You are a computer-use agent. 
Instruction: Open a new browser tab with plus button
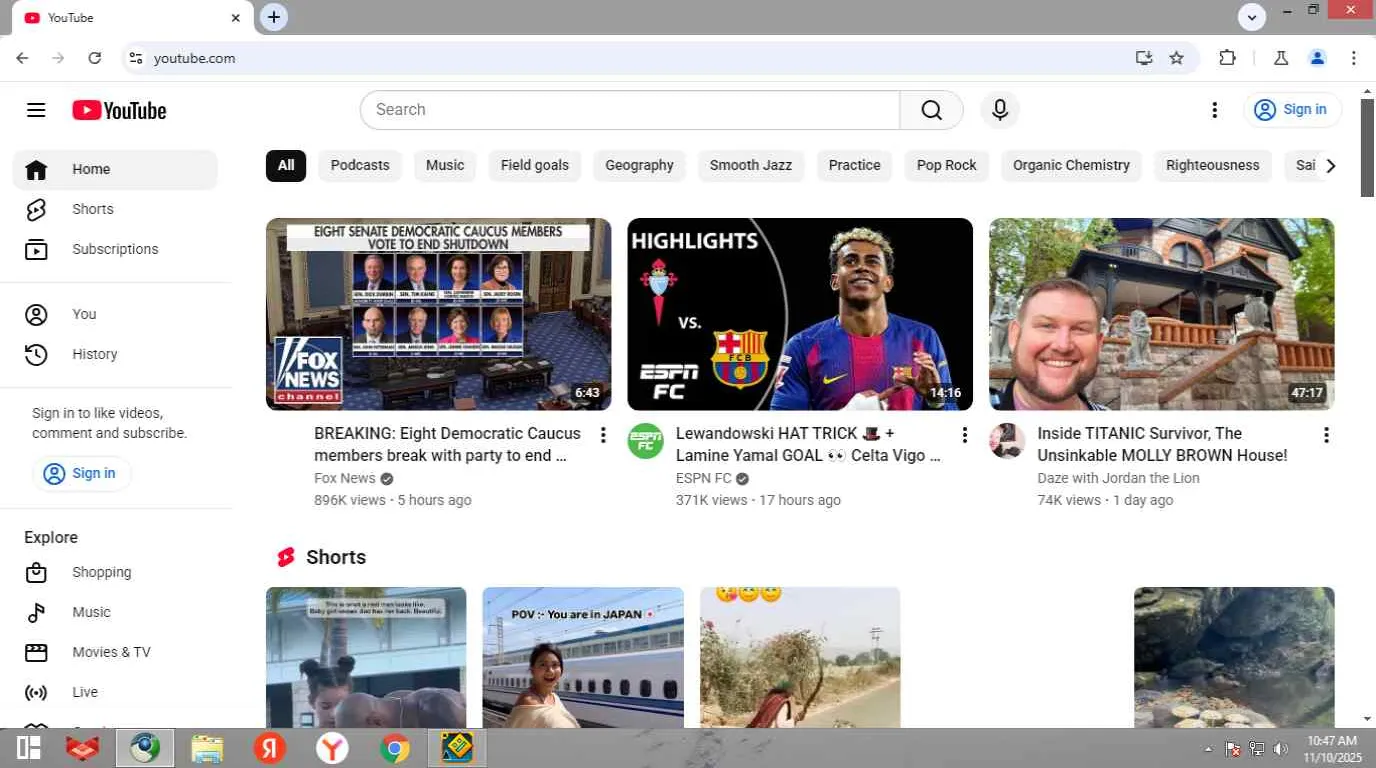(x=274, y=17)
